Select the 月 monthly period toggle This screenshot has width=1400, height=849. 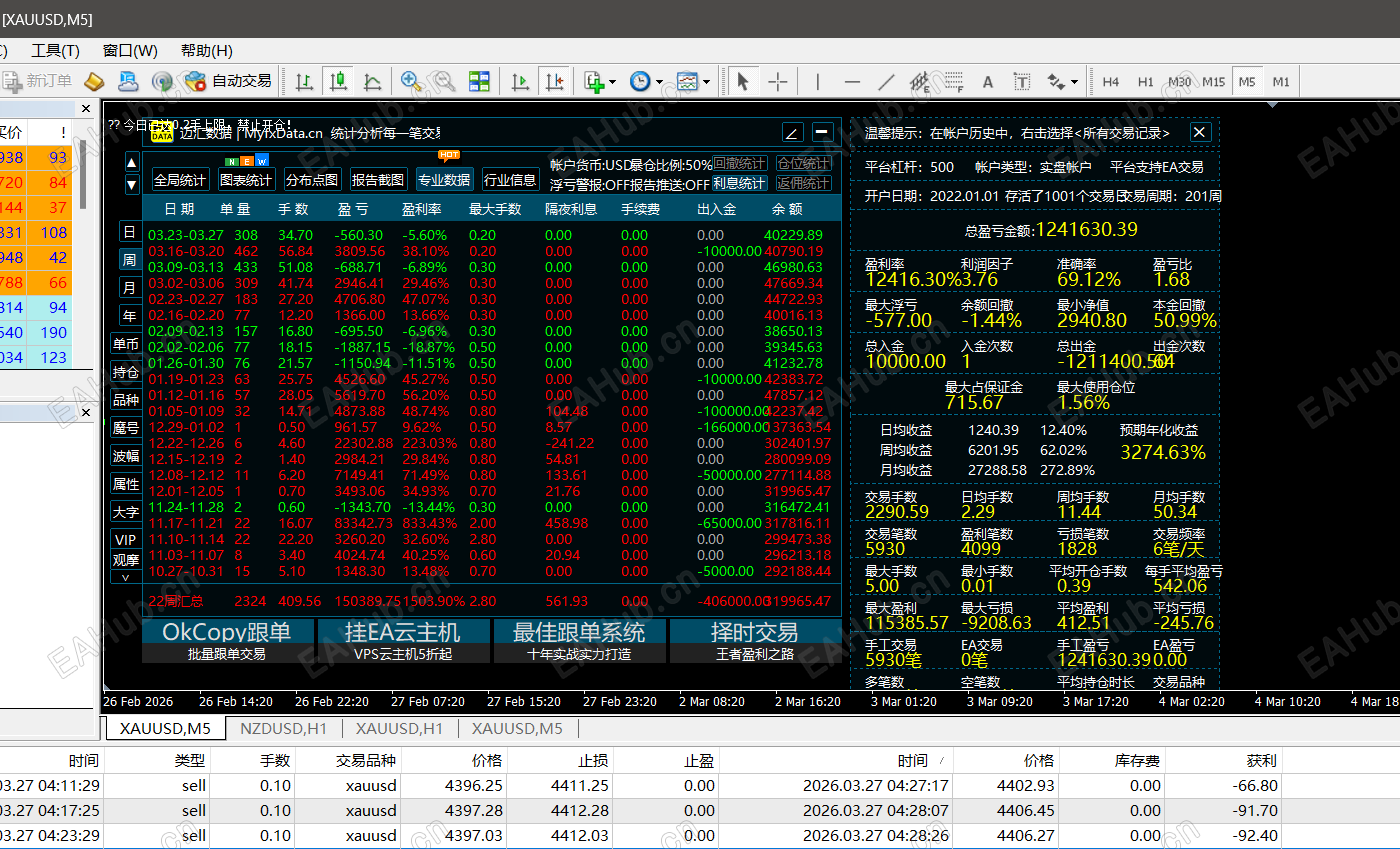128,288
